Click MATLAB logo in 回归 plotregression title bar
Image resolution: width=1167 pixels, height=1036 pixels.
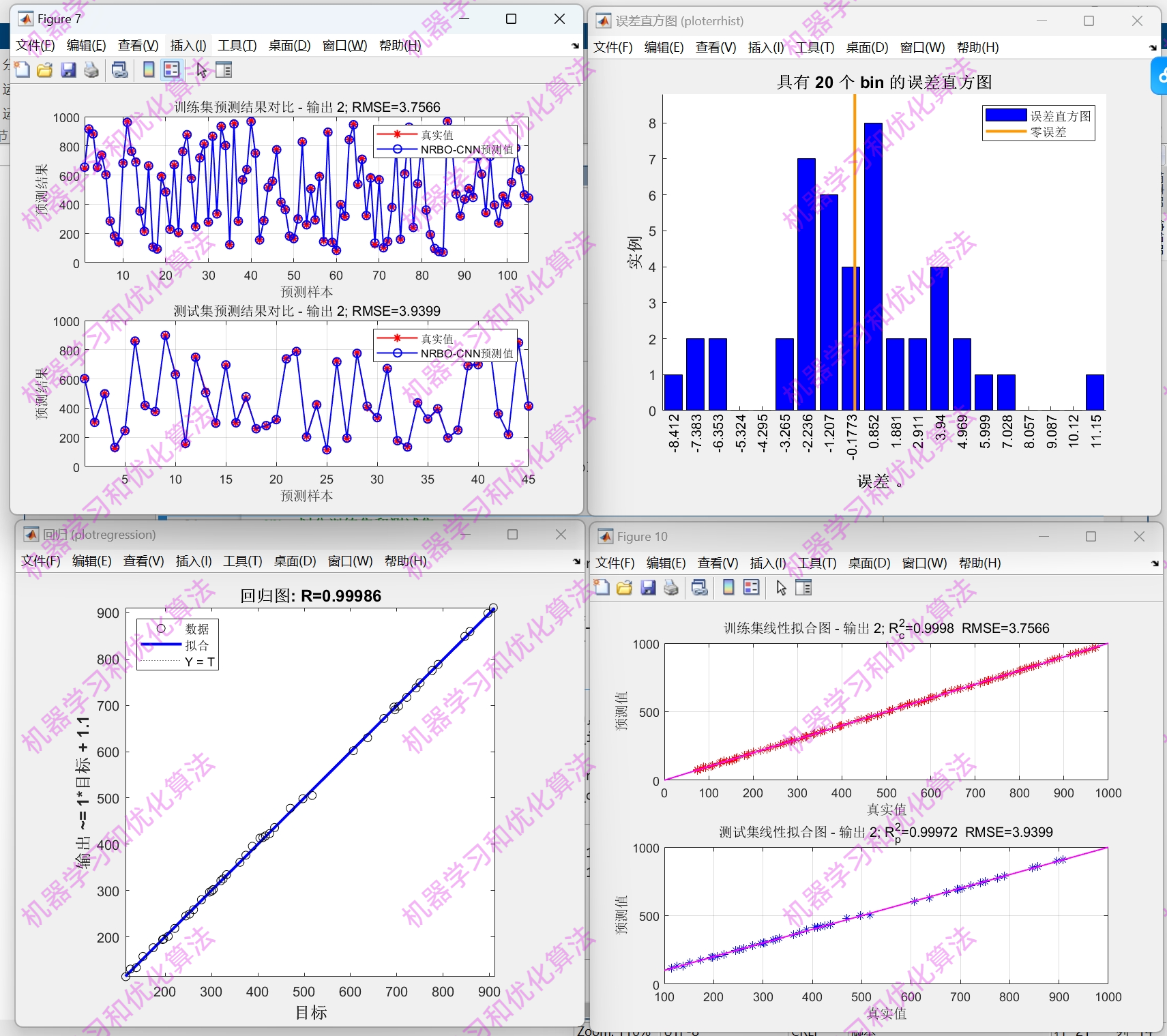[31, 535]
